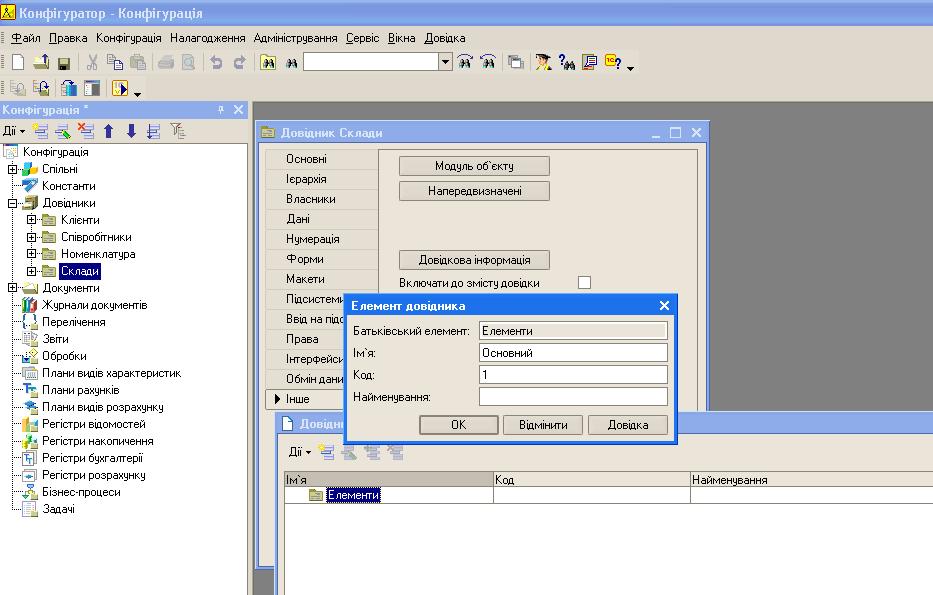The width and height of the screenshot is (933, 595).
Task: Click the Найменування column header
Action: pos(812,480)
